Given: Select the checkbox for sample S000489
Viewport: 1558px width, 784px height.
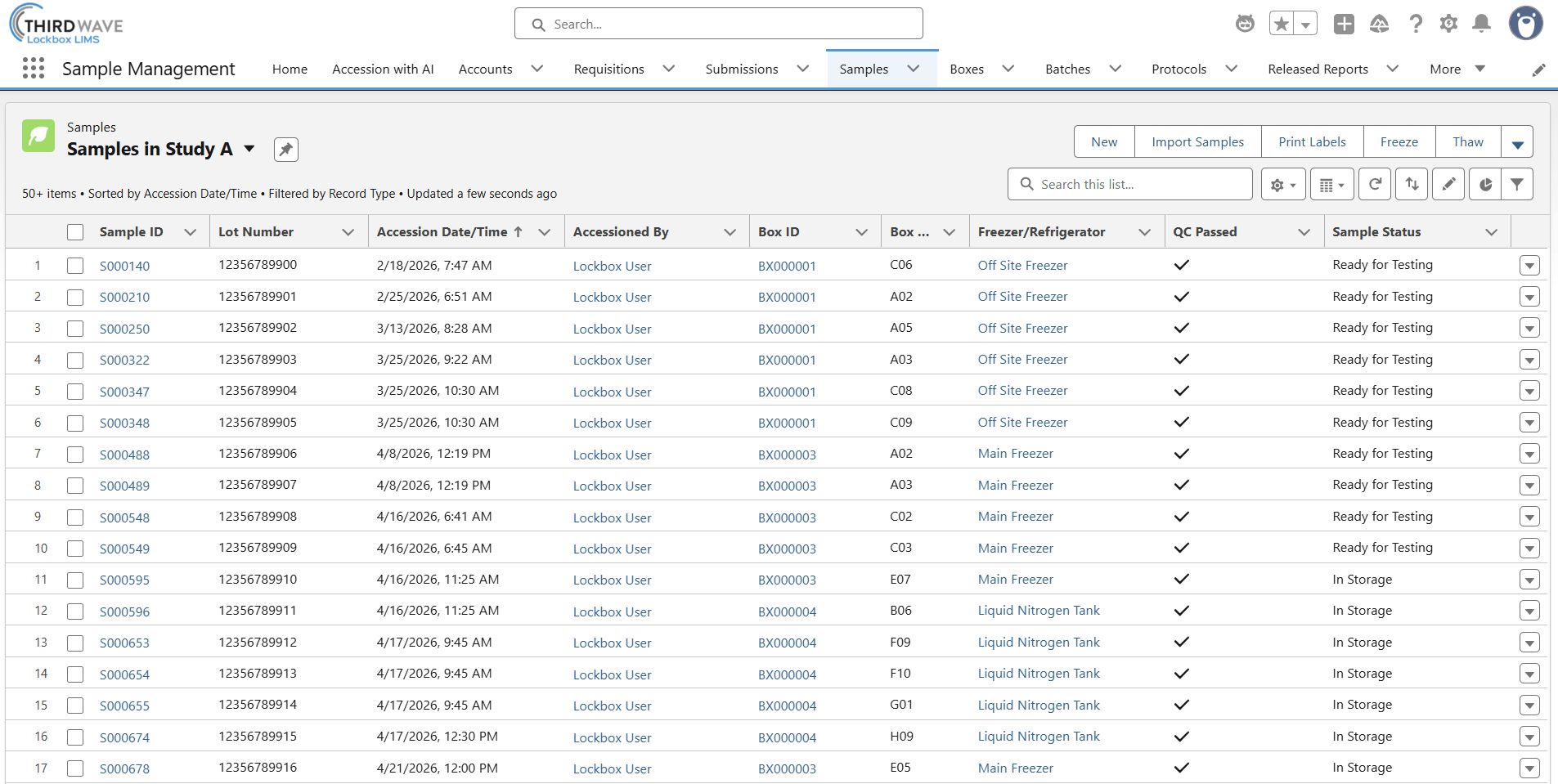Looking at the screenshot, I should pos(75,486).
